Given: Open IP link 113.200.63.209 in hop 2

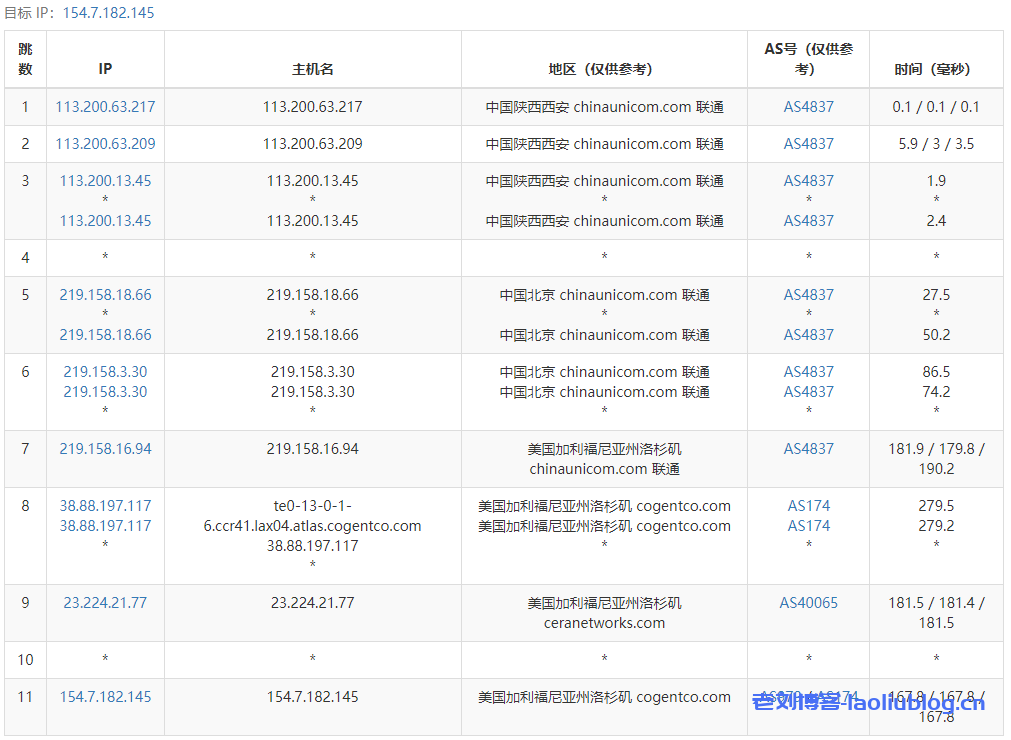Looking at the screenshot, I should click(105, 144).
